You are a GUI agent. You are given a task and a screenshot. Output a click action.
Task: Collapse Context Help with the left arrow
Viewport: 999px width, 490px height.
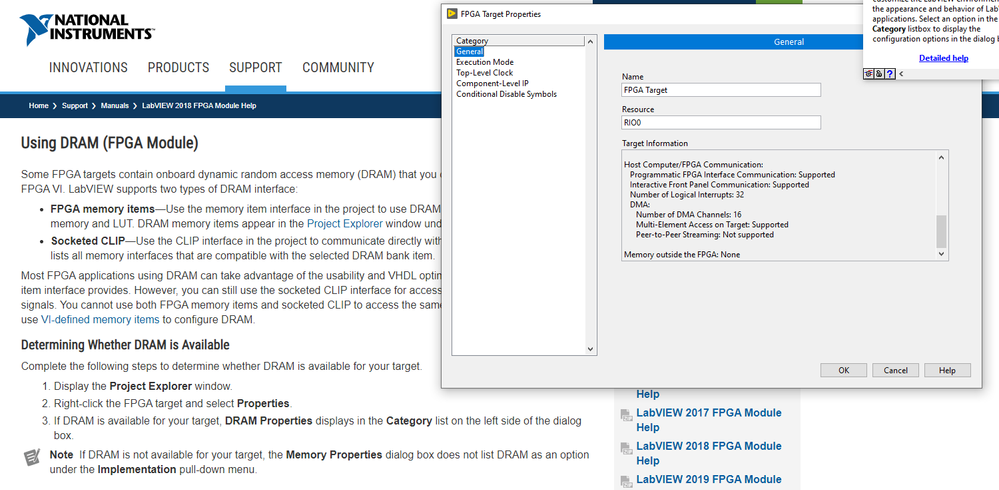point(901,74)
